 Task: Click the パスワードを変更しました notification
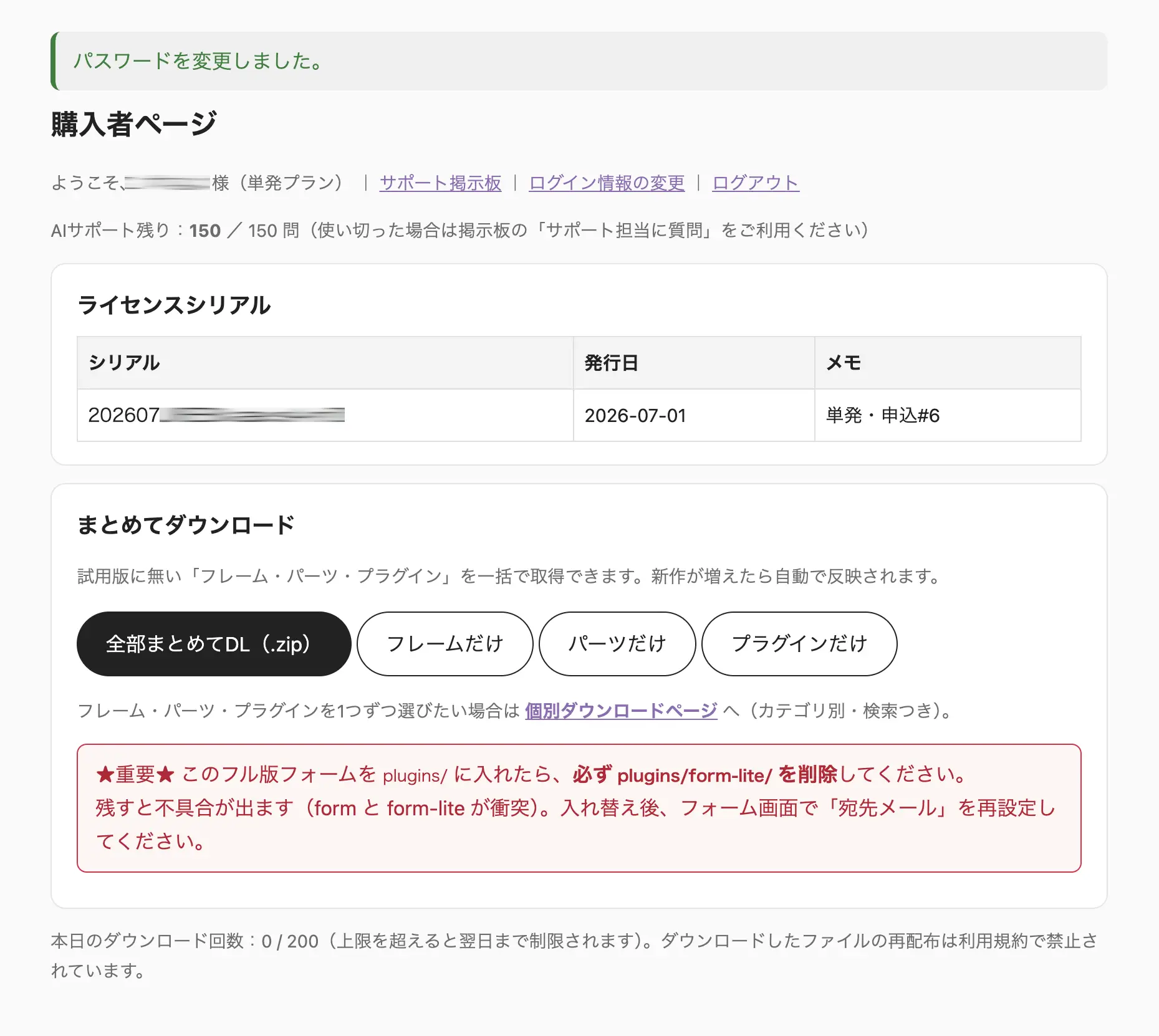click(579, 61)
